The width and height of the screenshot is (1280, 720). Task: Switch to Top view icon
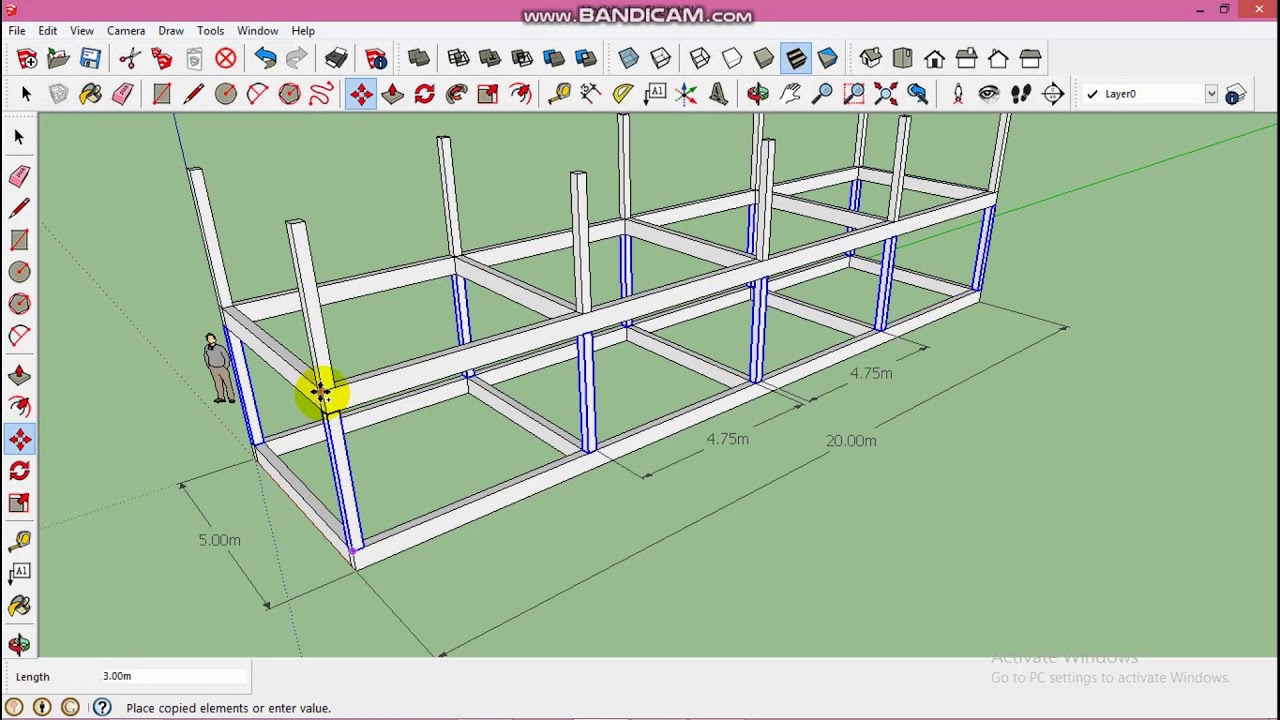point(903,58)
